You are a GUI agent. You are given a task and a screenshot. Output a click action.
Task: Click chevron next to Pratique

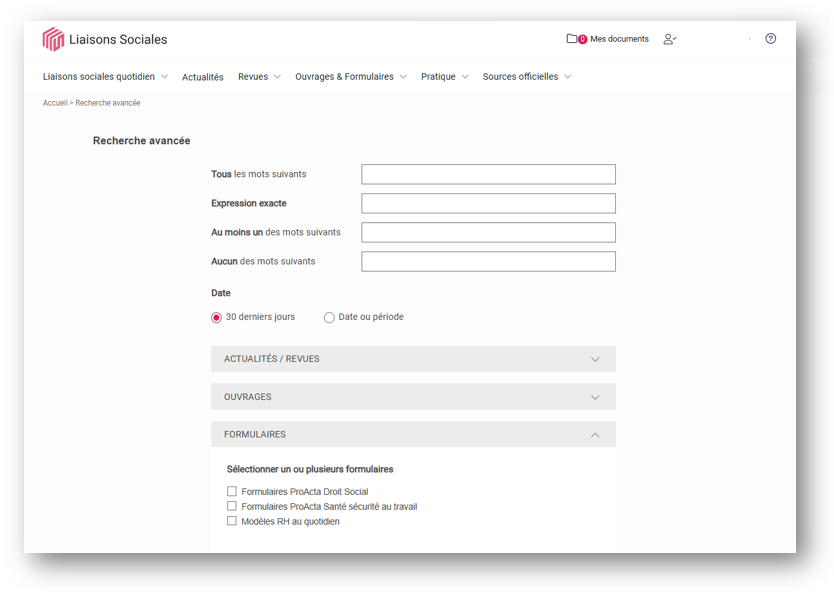465,77
